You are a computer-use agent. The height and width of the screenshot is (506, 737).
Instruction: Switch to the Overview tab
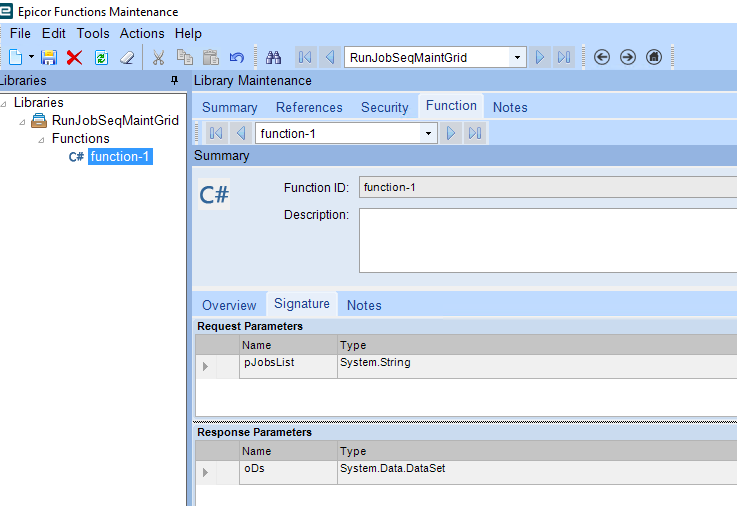[229, 305]
